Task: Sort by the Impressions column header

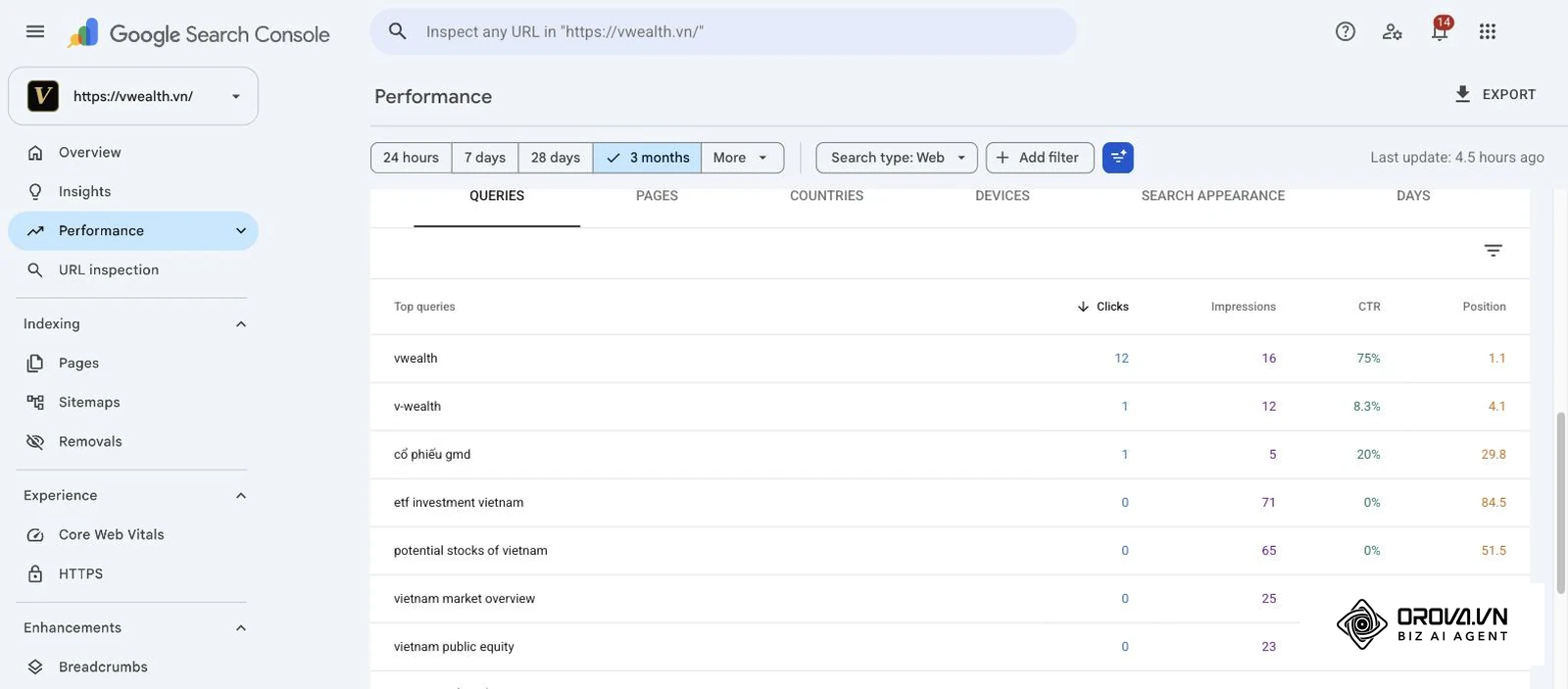Action: (x=1244, y=307)
